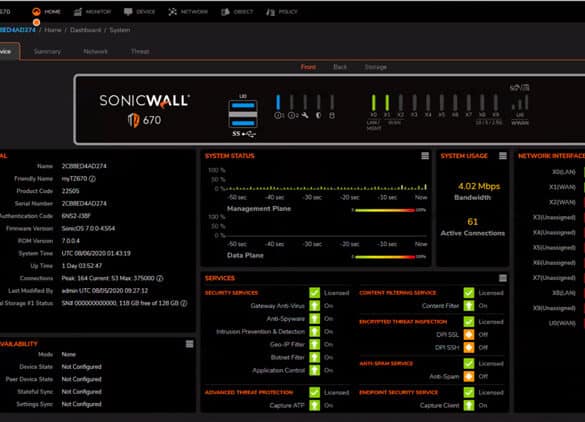The image size is (585, 422).
Task: Click the DPI SSH Off status icon
Action: pyautogui.click(x=469, y=348)
